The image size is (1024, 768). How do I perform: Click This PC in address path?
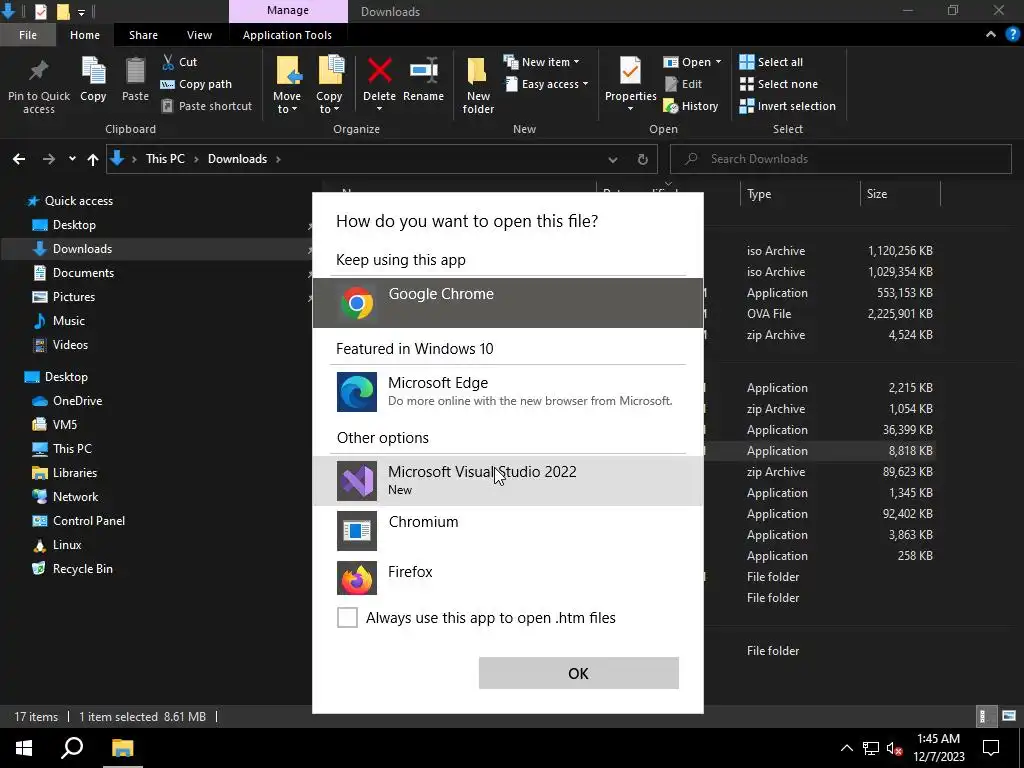[x=165, y=159]
